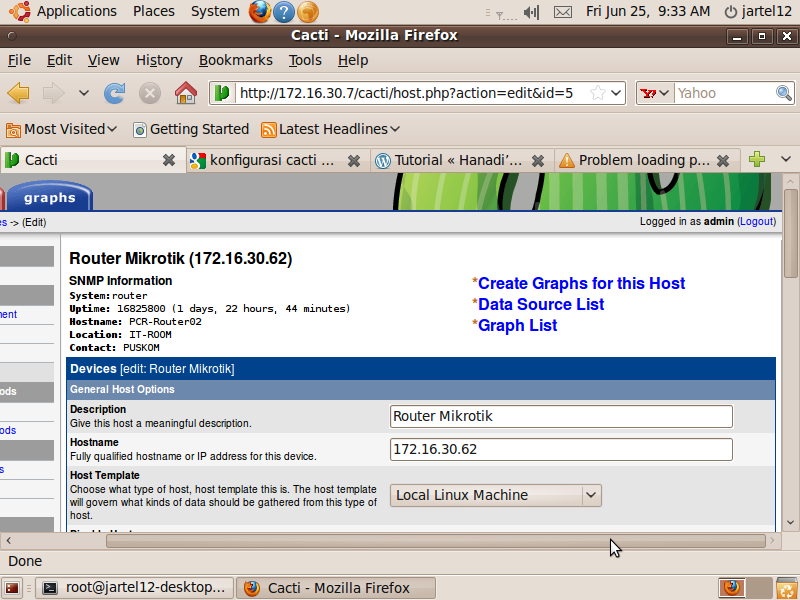Open the Data Source List link

coord(541,305)
